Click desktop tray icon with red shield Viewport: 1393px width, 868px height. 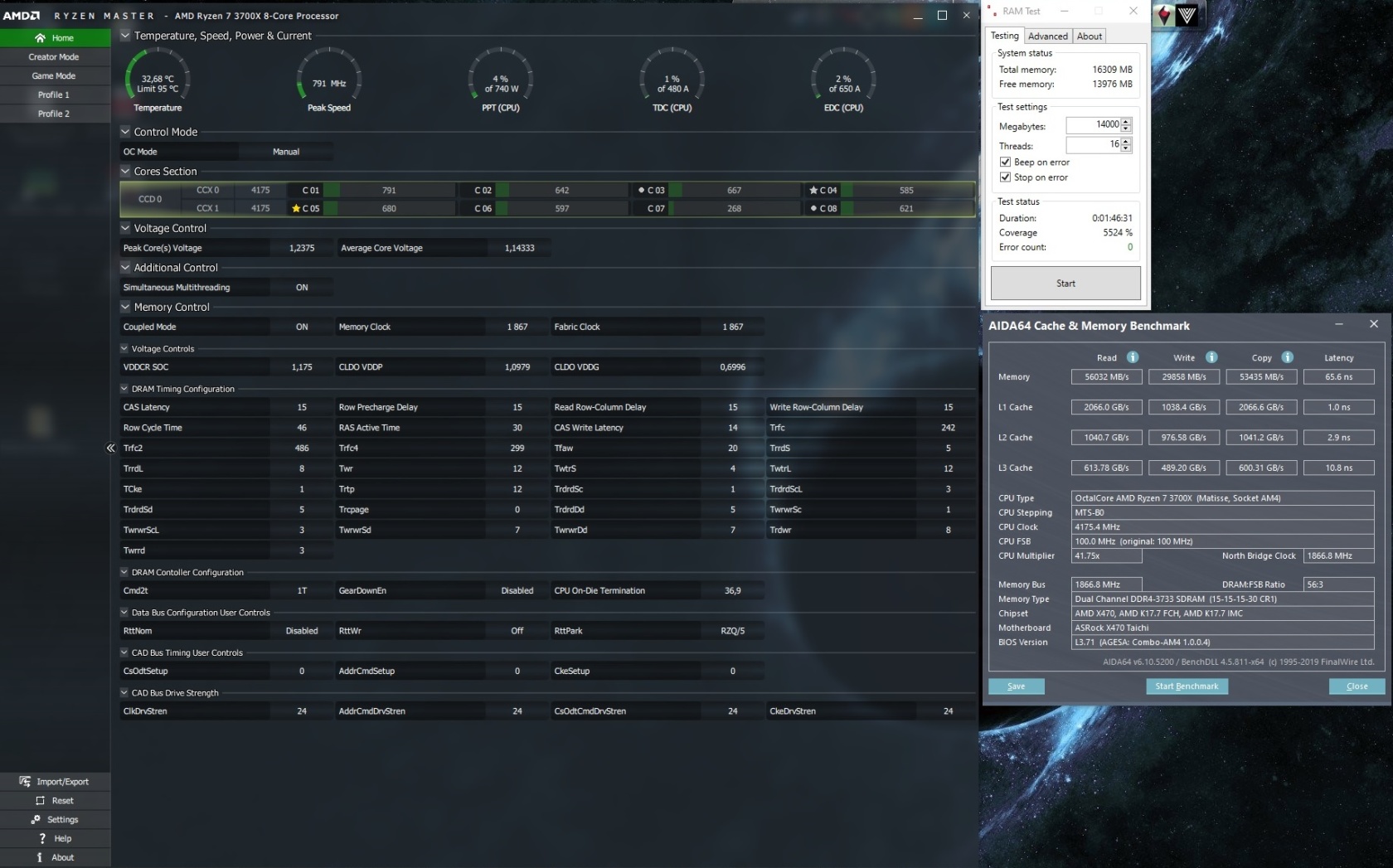[1165, 15]
